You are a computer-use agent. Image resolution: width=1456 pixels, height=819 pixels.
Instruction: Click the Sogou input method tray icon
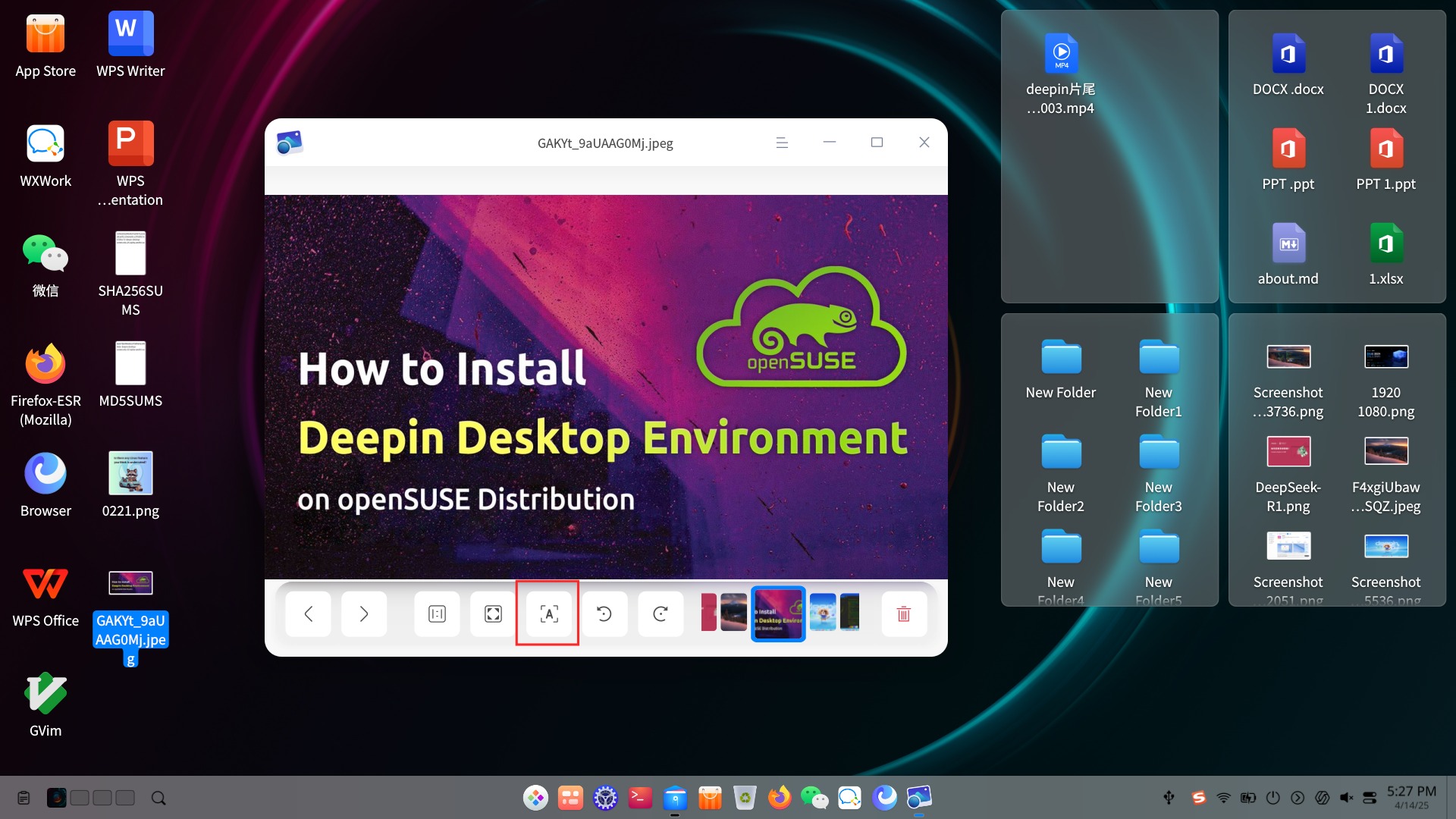click(1198, 798)
